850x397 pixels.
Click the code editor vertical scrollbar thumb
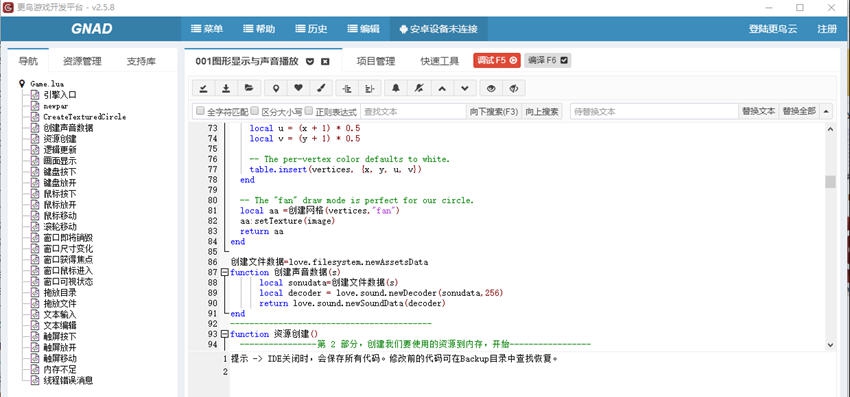(x=830, y=182)
